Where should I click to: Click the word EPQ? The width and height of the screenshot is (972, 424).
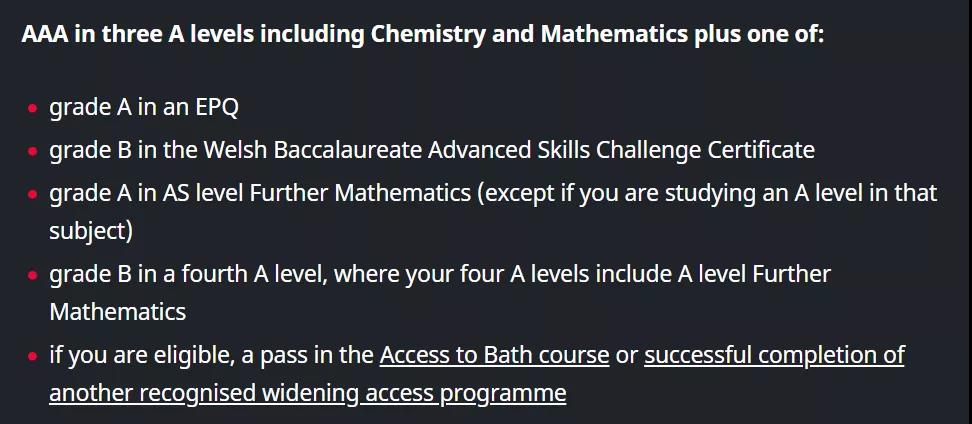[217, 108]
